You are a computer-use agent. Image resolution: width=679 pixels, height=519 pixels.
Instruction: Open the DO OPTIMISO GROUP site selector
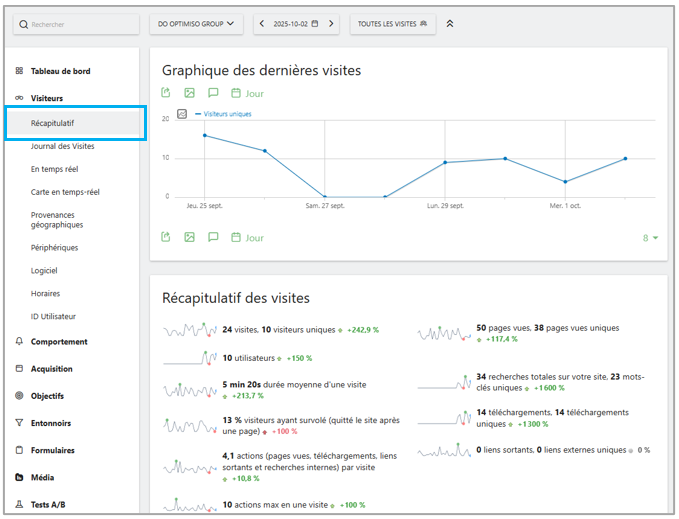pyautogui.click(x=196, y=24)
